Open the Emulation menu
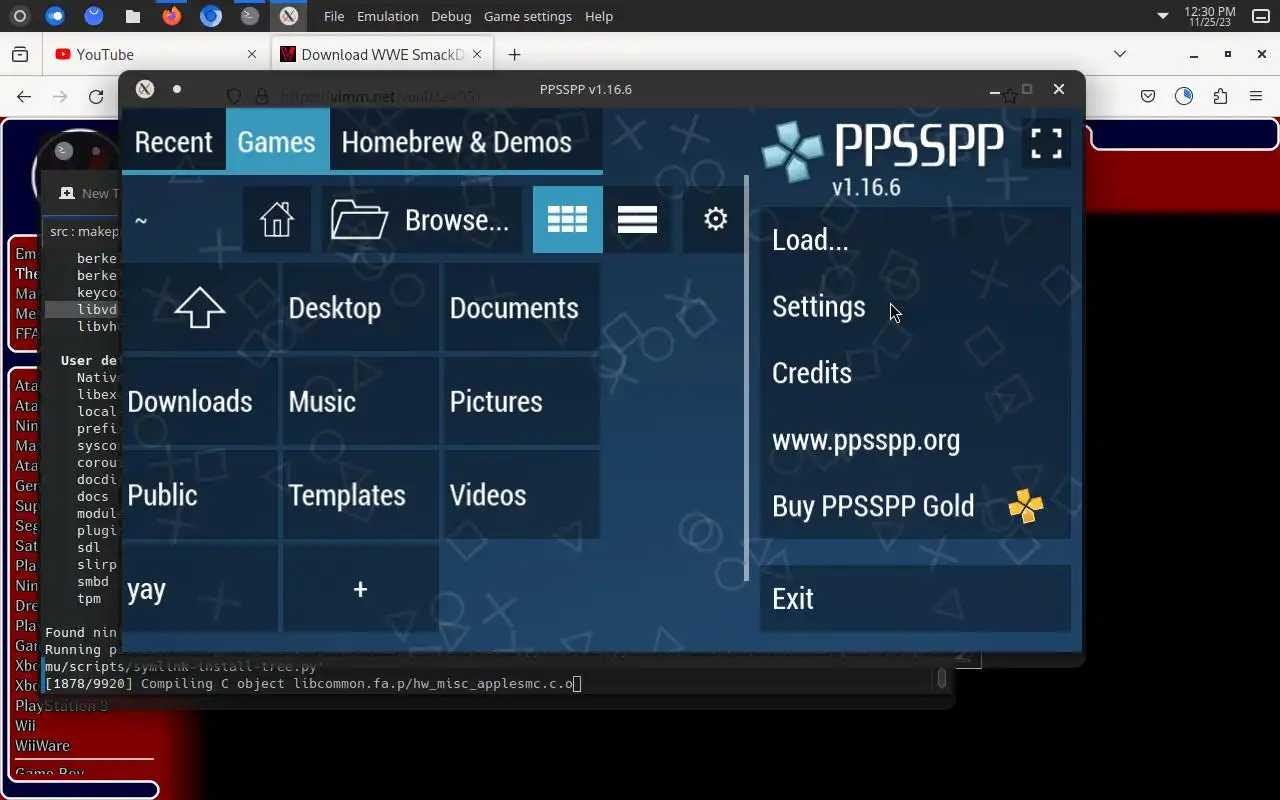This screenshot has width=1280, height=800. click(x=388, y=16)
